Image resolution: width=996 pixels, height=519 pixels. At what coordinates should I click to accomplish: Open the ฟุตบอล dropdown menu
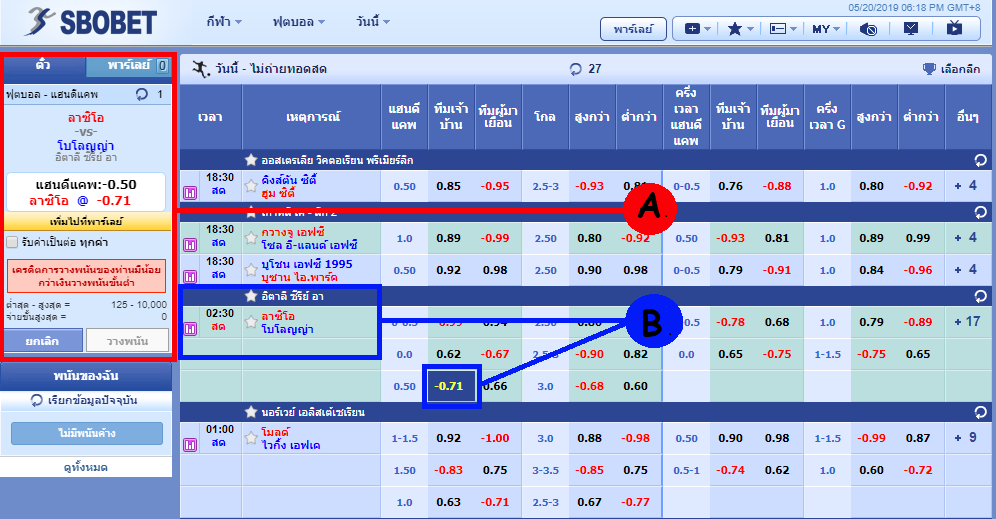pos(299,22)
